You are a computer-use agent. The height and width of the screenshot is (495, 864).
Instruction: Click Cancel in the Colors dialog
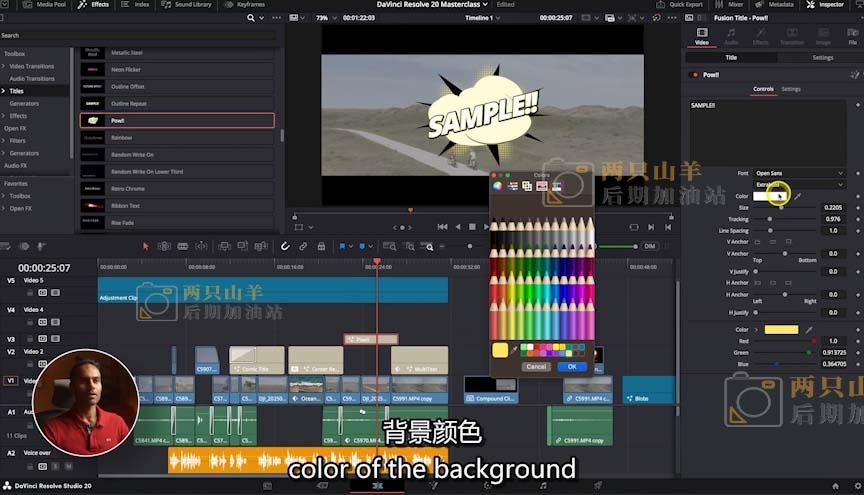[536, 366]
